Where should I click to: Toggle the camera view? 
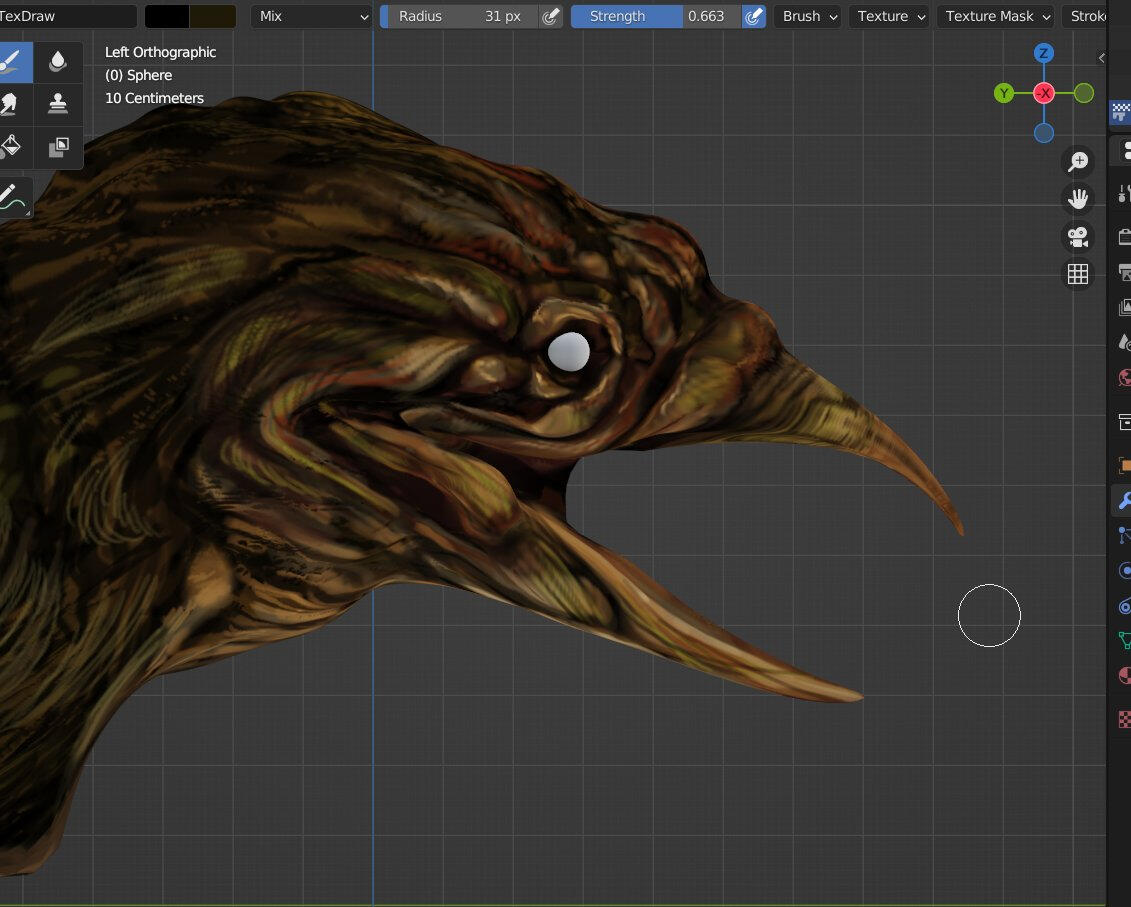pyautogui.click(x=1078, y=237)
